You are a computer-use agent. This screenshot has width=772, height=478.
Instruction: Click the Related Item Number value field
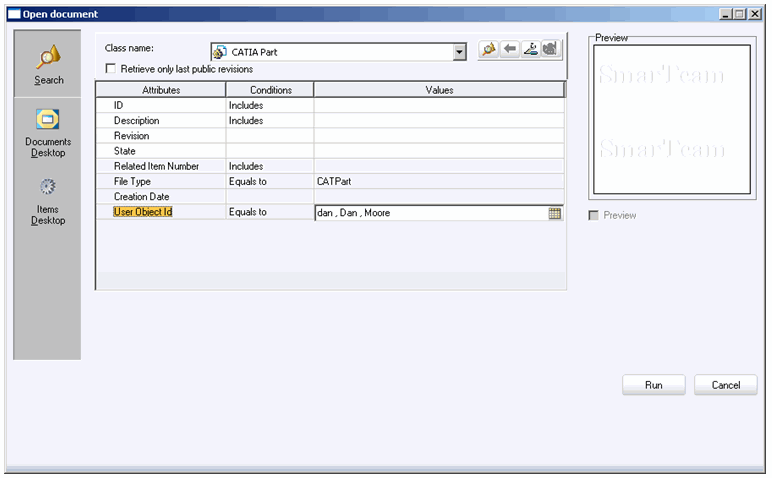[439, 166]
